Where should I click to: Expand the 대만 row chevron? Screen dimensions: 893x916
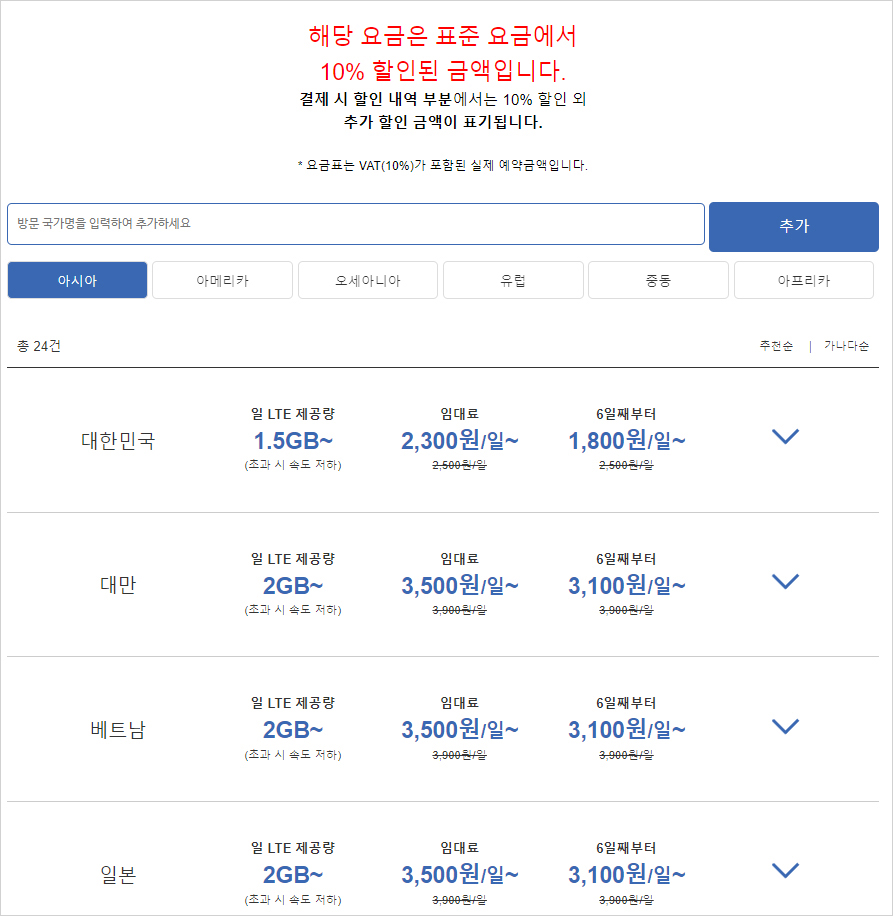785,581
